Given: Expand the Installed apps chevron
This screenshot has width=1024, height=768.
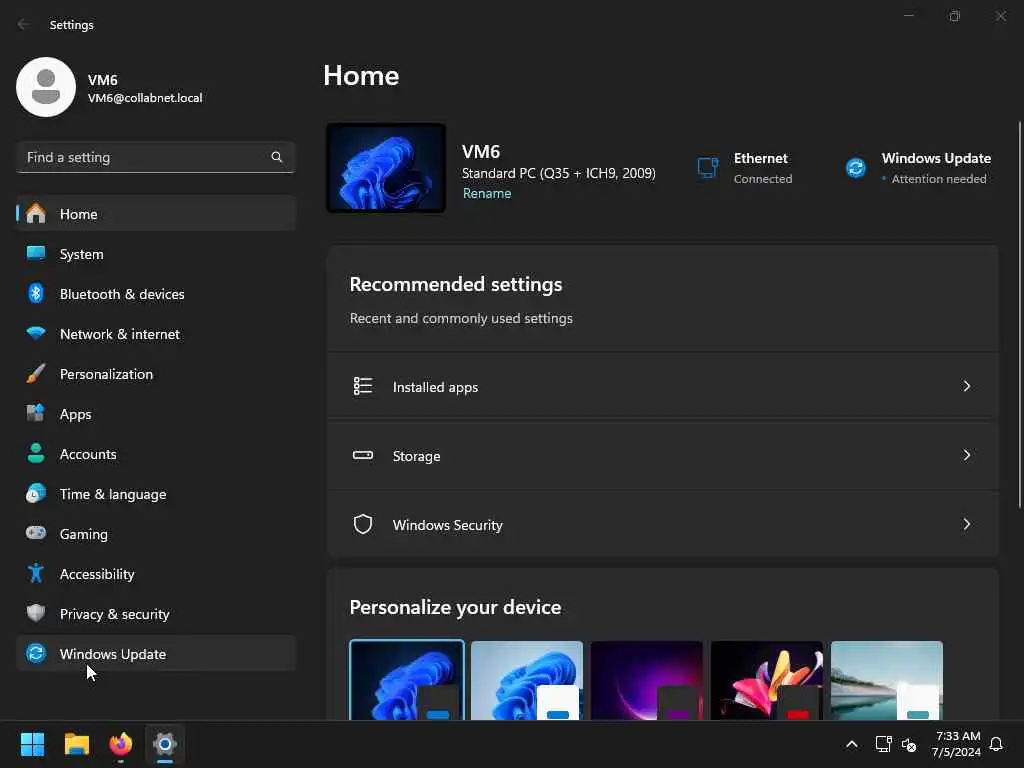Looking at the screenshot, I should click(x=967, y=387).
